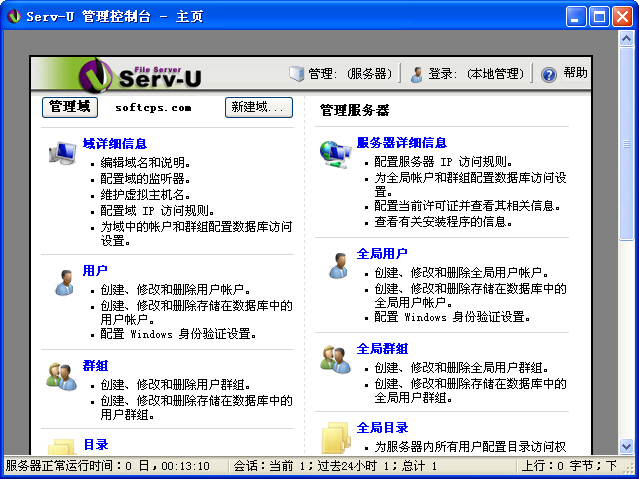
Task: Click the text 配置服务器 IP 访问规则。
Action: (443, 162)
